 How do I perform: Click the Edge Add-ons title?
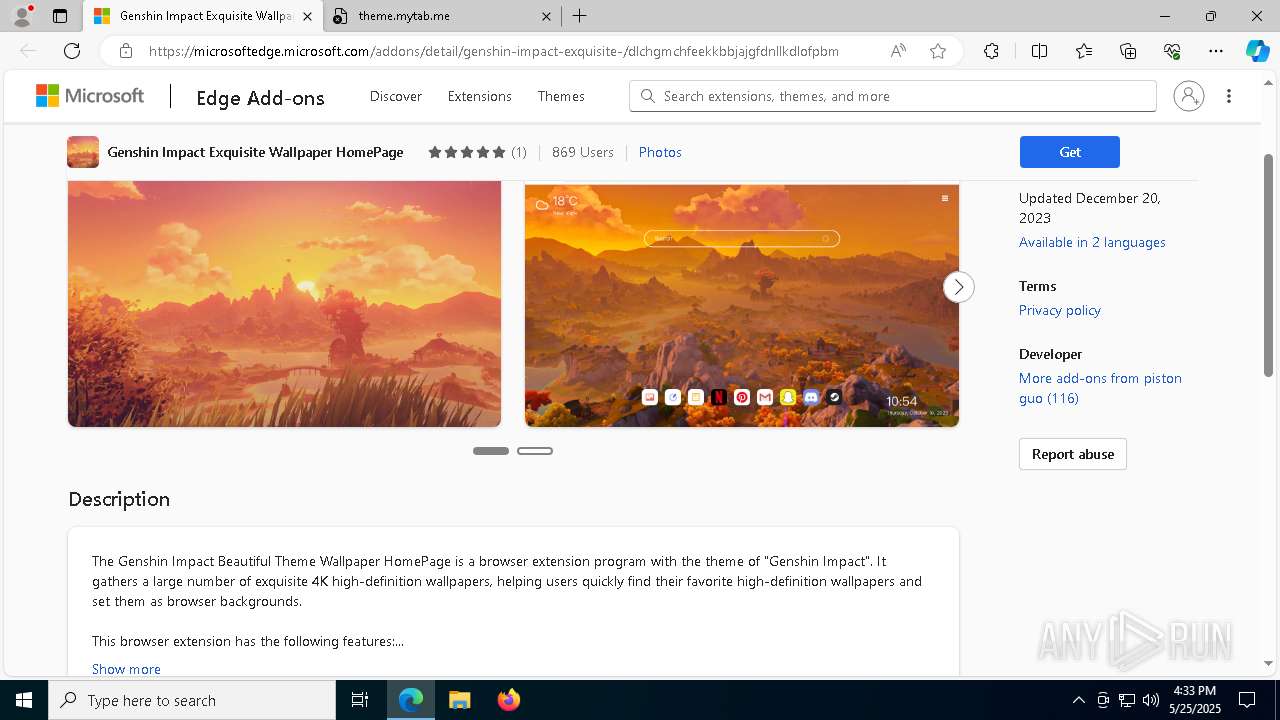coord(260,97)
